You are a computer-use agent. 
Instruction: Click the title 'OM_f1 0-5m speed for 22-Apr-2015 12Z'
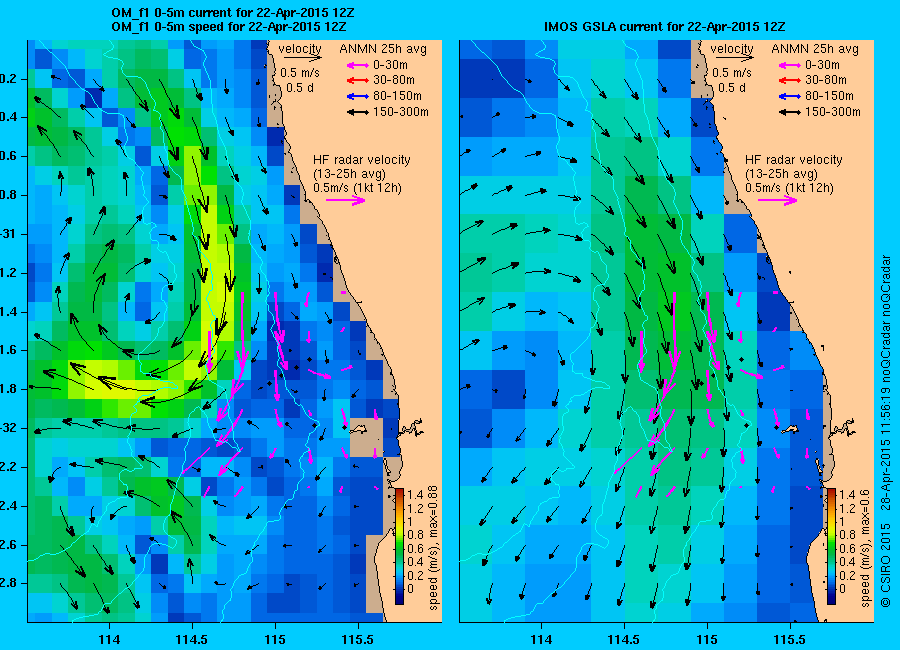pos(228,26)
